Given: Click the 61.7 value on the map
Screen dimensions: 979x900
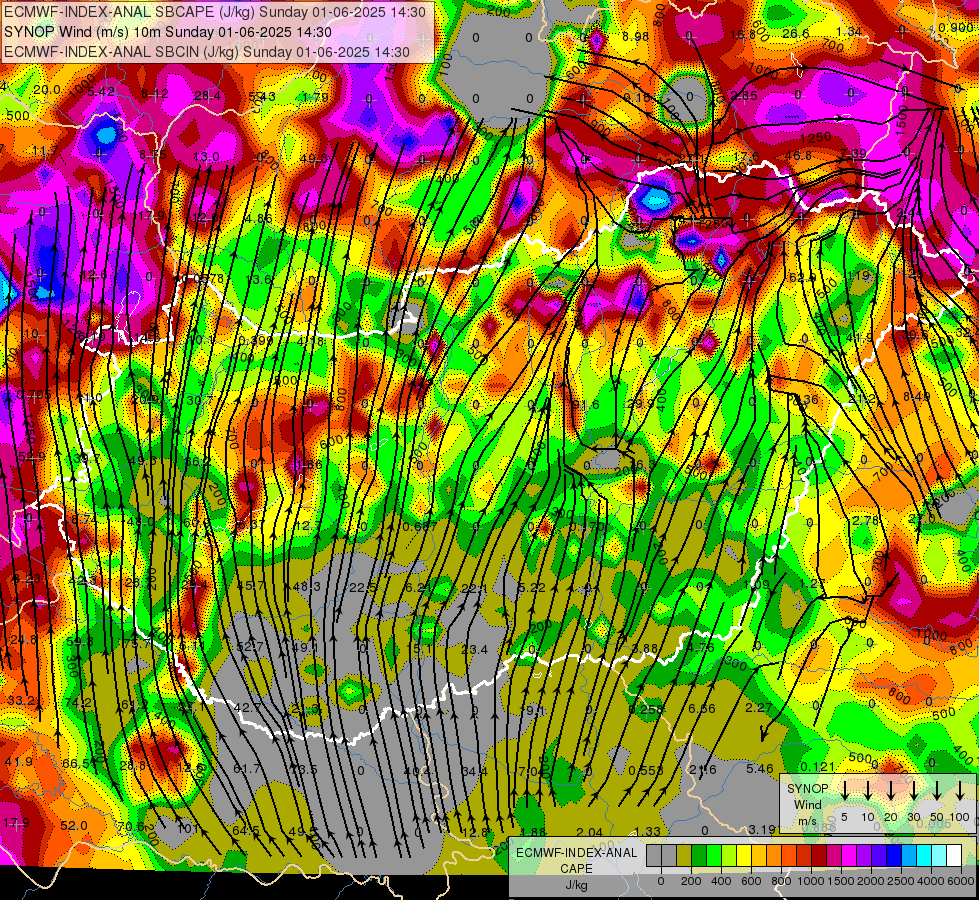Looking at the screenshot, I should (247, 768).
